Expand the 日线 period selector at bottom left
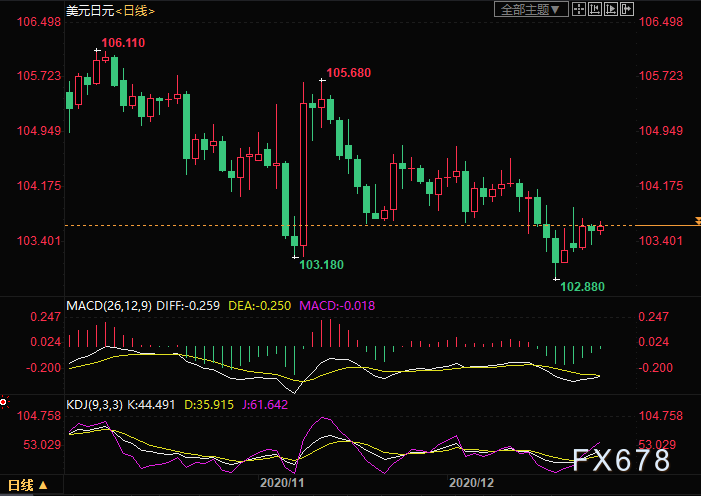Screen dimensions: 701x496 click(x=24, y=486)
